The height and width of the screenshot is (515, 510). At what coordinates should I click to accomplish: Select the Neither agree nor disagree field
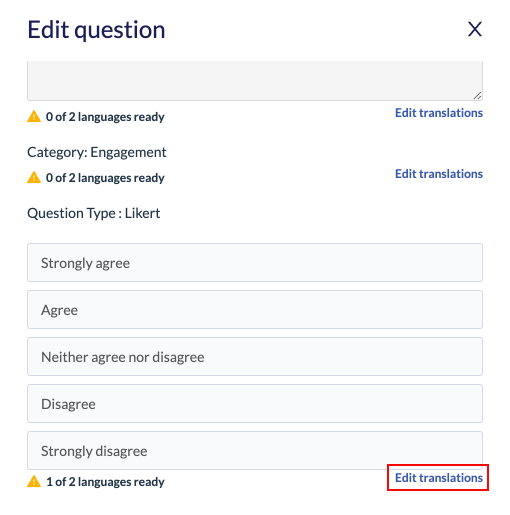pyautogui.click(x=255, y=357)
